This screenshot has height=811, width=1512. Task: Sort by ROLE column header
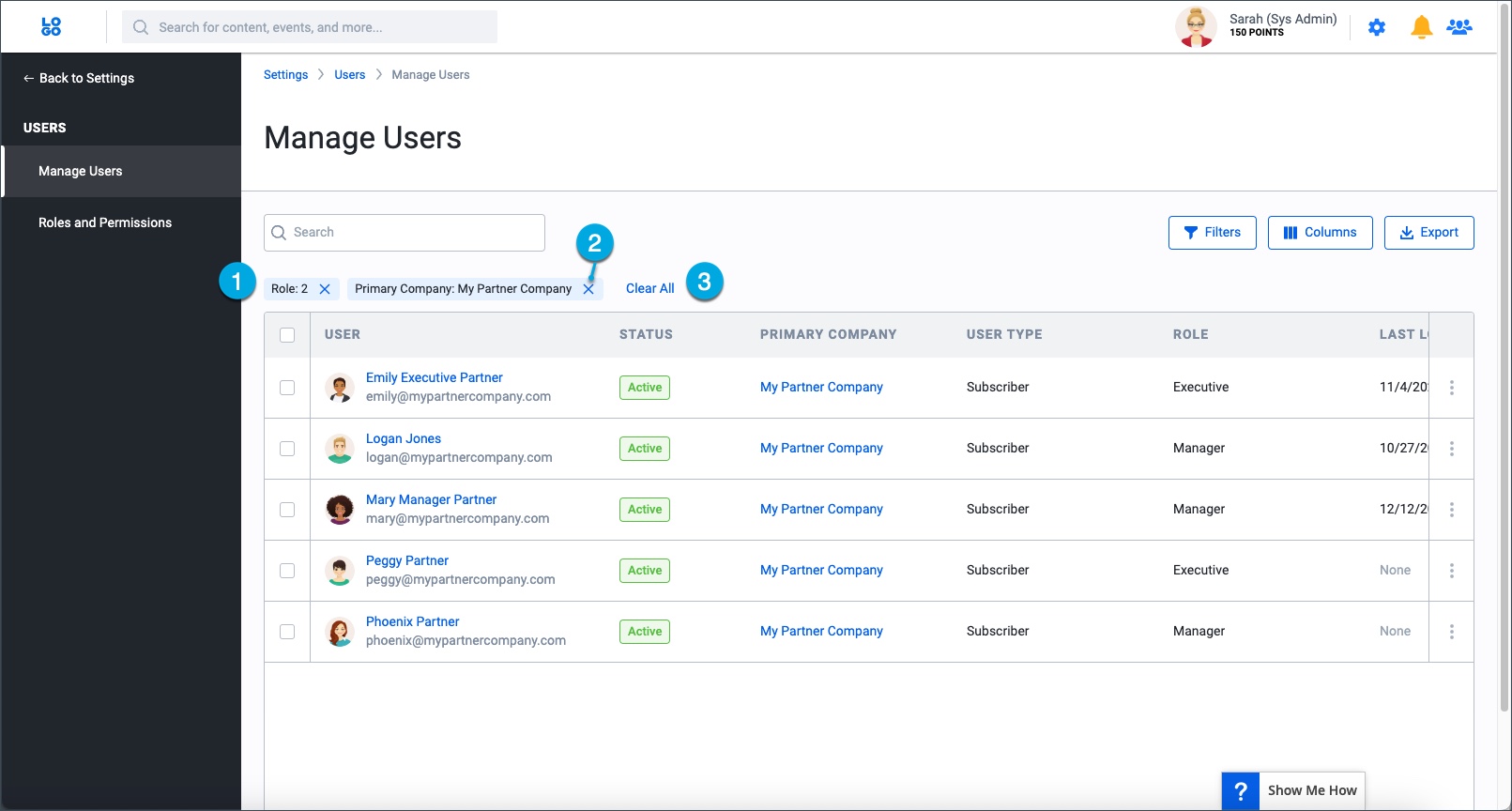pyautogui.click(x=1190, y=334)
